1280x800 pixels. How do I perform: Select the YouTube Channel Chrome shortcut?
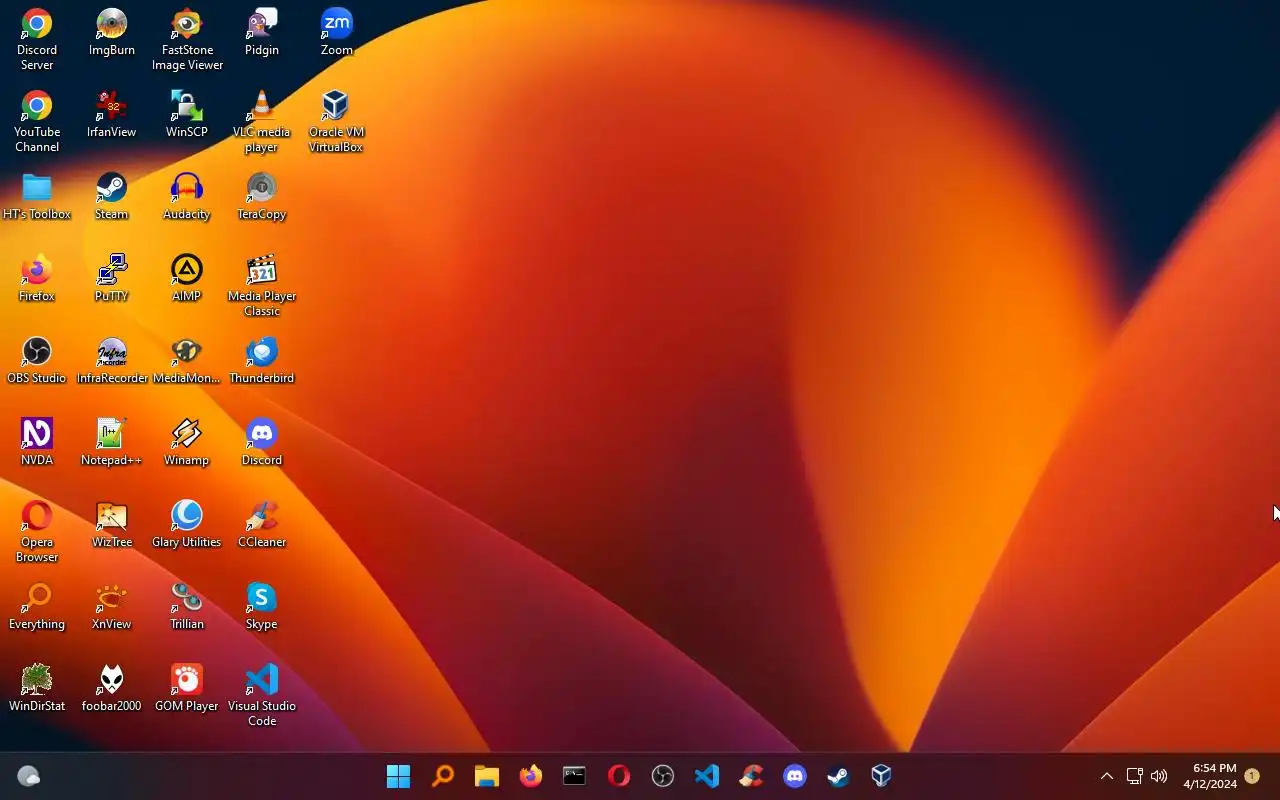click(x=37, y=122)
